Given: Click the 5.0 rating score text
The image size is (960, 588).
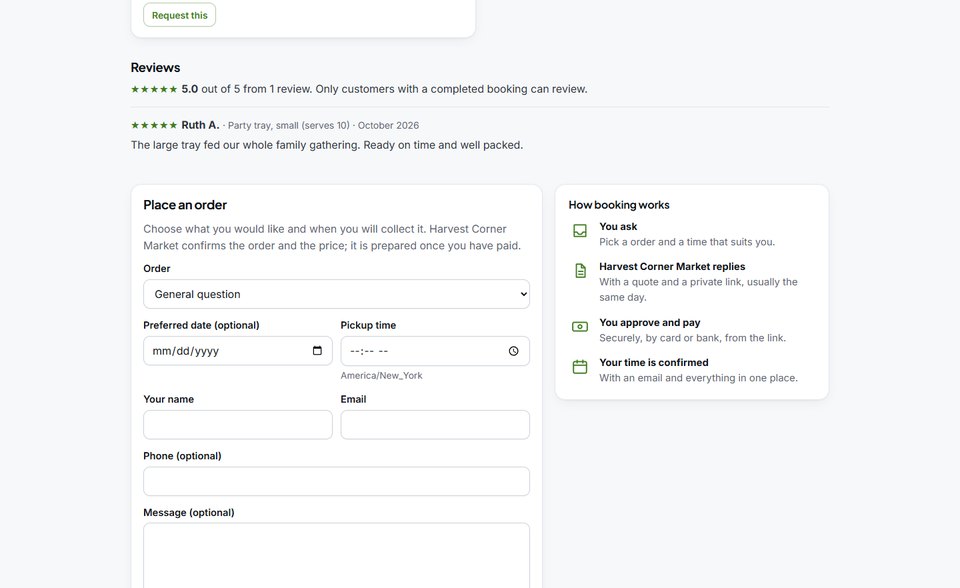Looking at the screenshot, I should click(190, 89).
